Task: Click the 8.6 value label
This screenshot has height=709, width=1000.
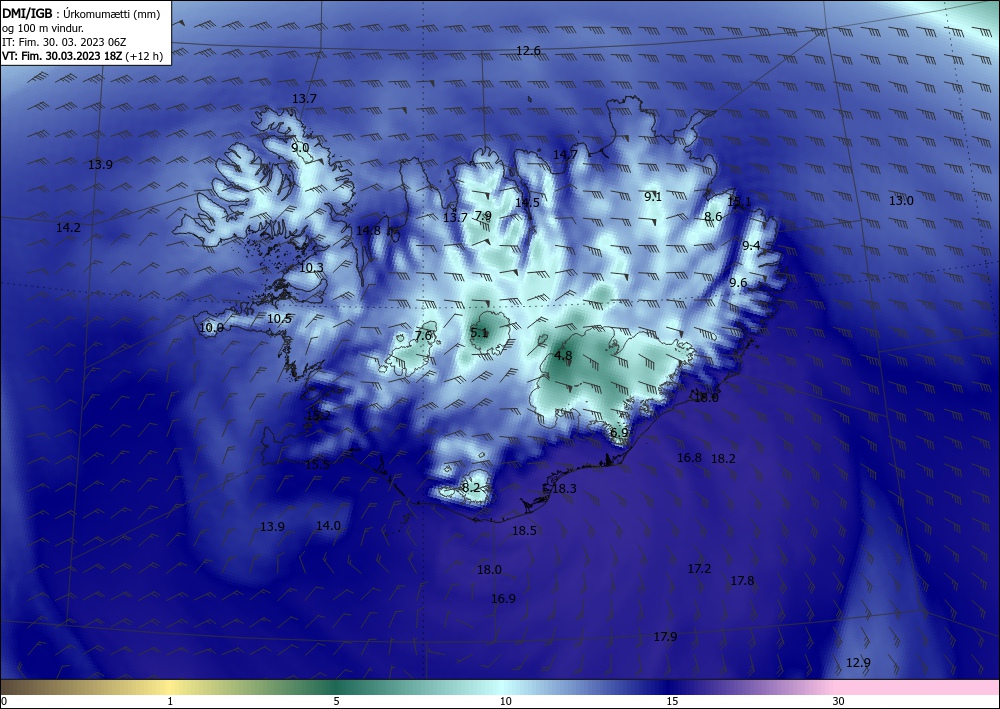Action: 713,217
